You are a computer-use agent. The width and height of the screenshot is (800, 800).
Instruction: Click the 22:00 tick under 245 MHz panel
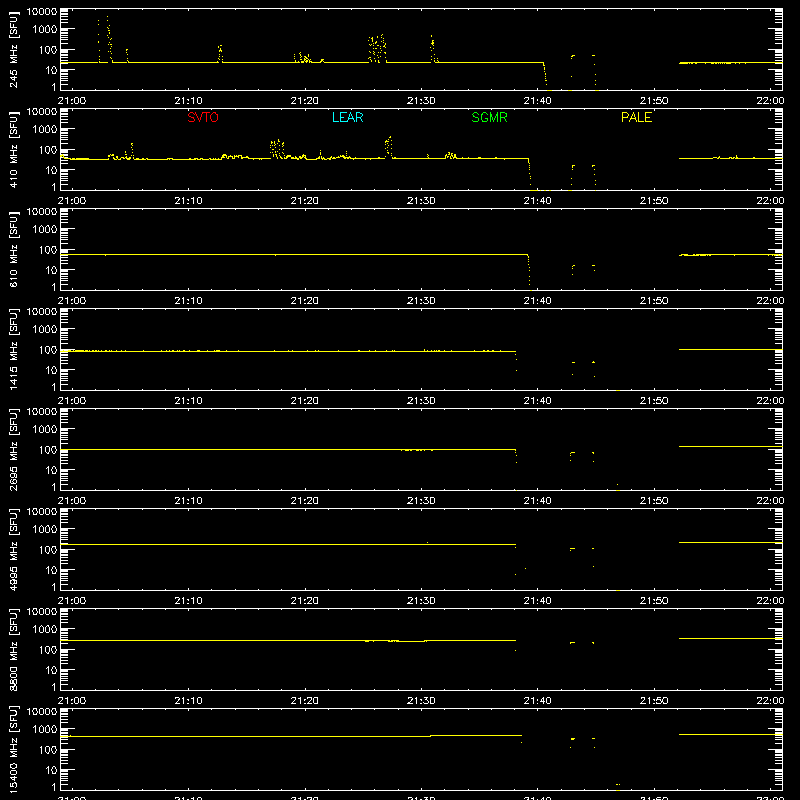coord(770,101)
